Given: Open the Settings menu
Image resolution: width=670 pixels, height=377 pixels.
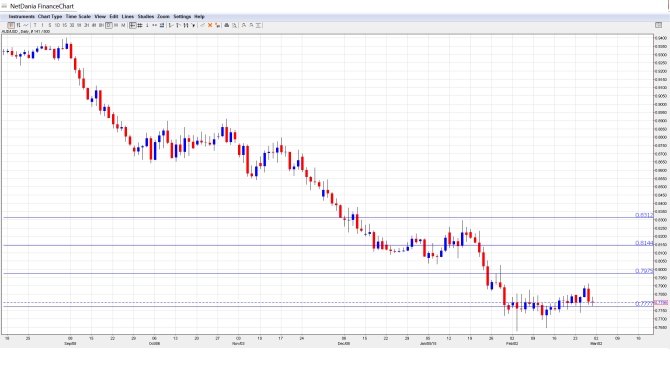Looking at the screenshot, I should click(x=182, y=17).
